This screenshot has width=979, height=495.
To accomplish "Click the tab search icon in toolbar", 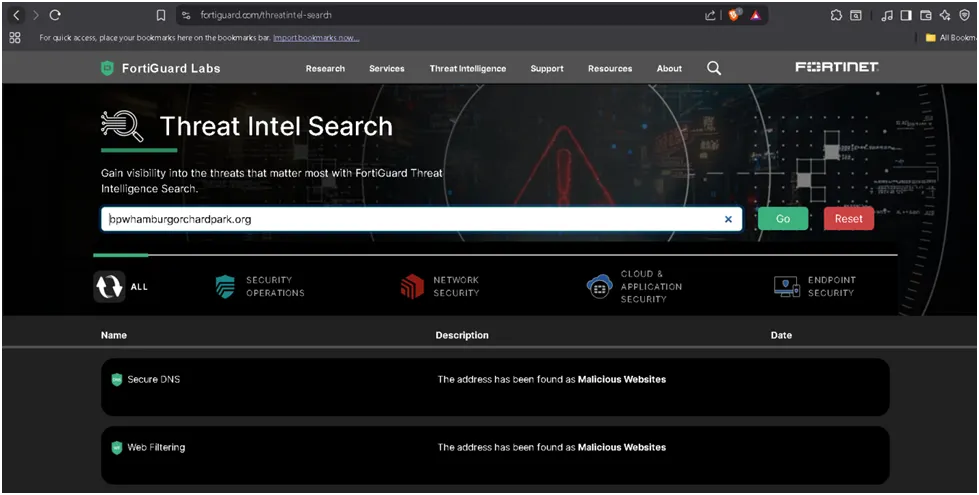I will point(856,16).
